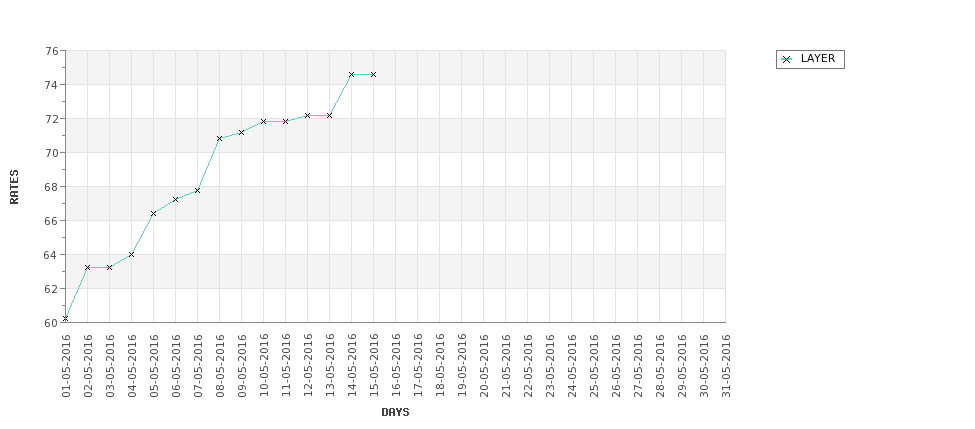Click the 76 value on the y-axis

click(52, 50)
